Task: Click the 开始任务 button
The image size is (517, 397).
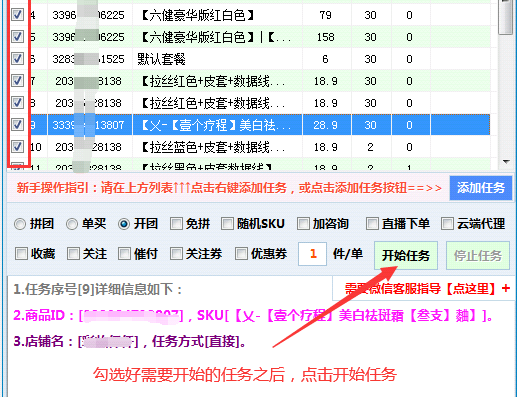Action: pyautogui.click(x=406, y=255)
